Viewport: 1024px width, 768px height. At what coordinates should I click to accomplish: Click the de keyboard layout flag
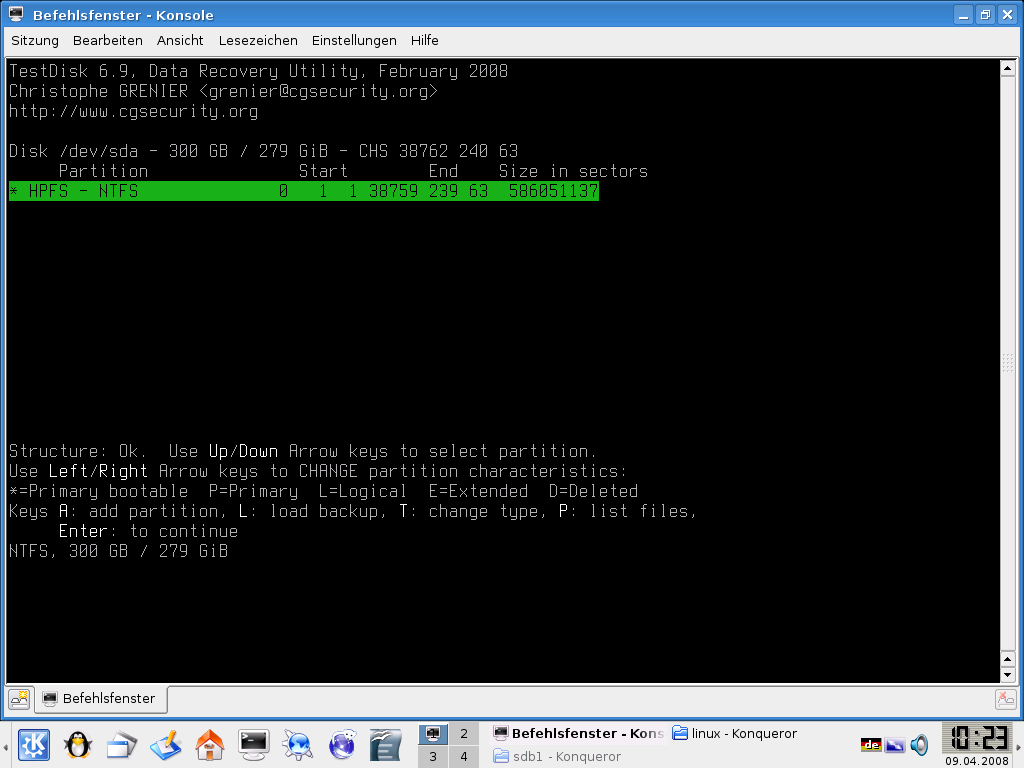tap(871, 744)
